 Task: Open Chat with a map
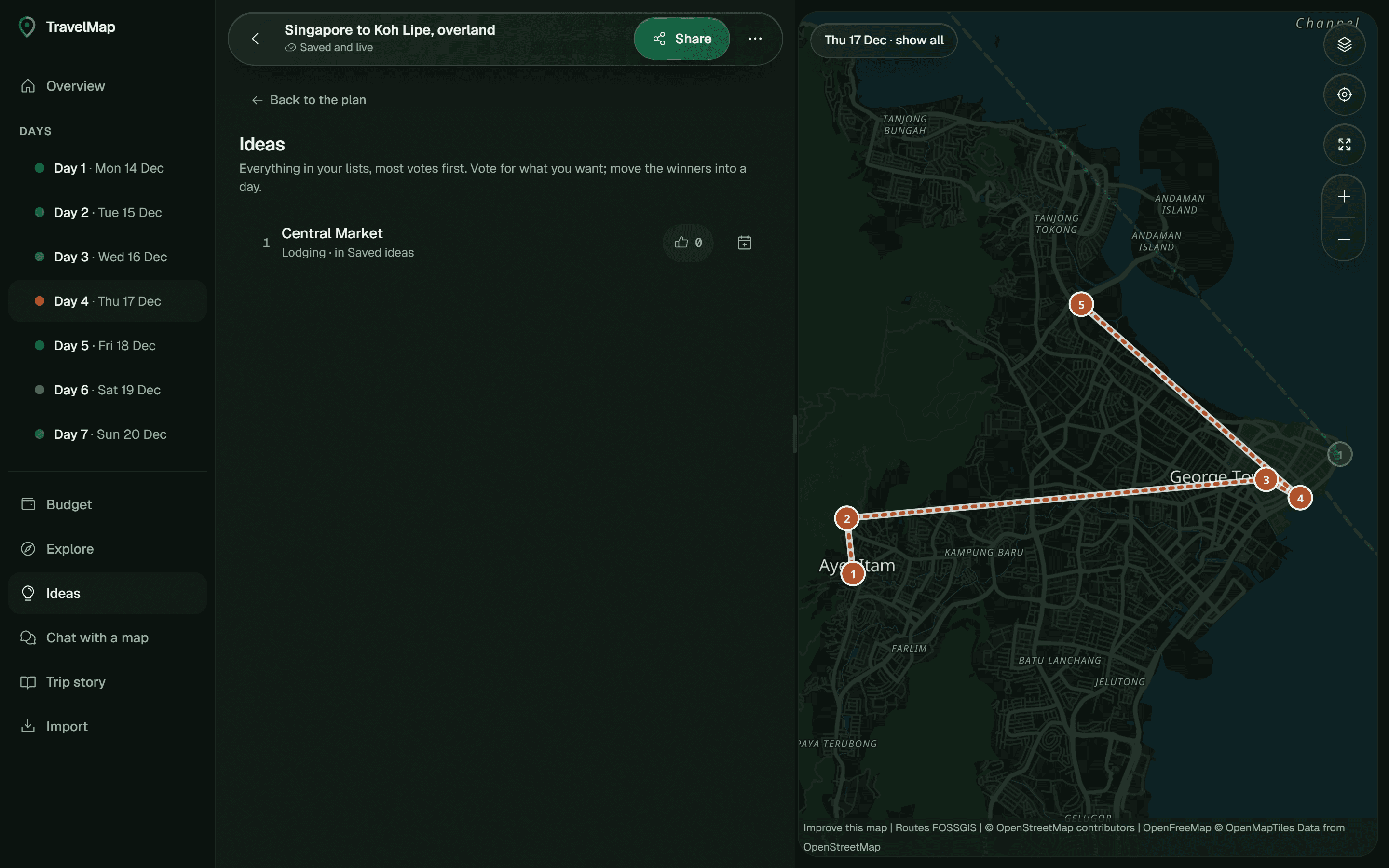(x=108, y=638)
